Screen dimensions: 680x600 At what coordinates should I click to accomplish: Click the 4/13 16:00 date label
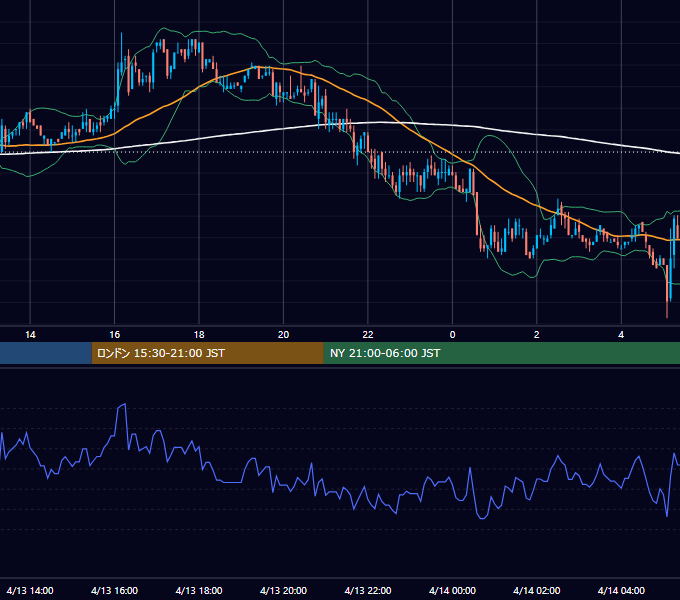[x=114, y=590]
